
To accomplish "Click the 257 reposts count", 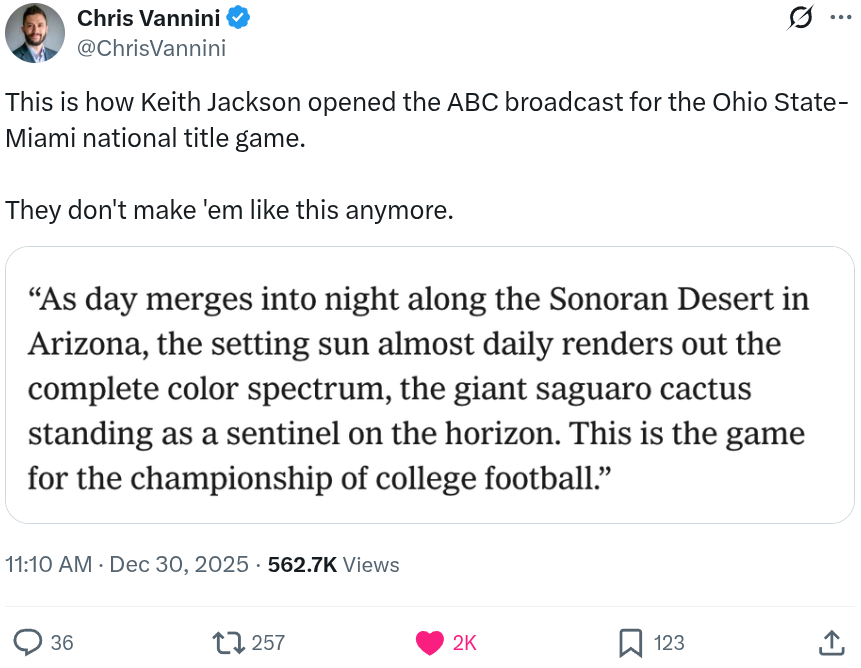I will [268, 642].
